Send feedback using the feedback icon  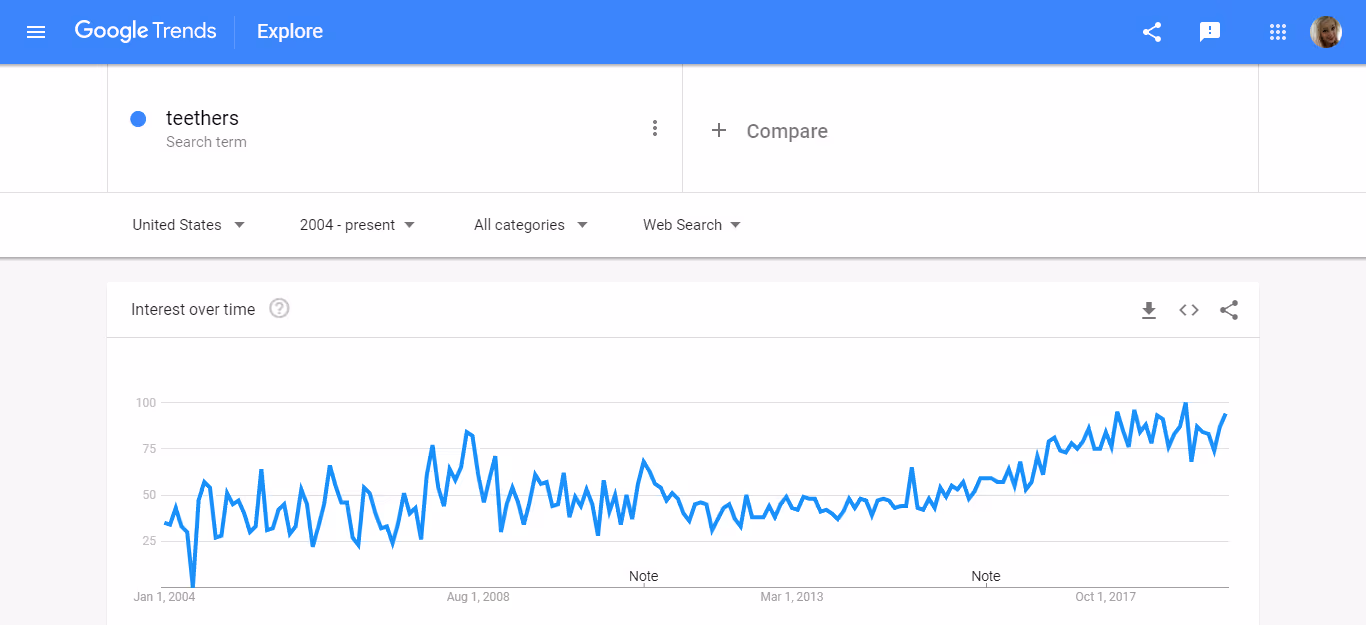click(1210, 31)
